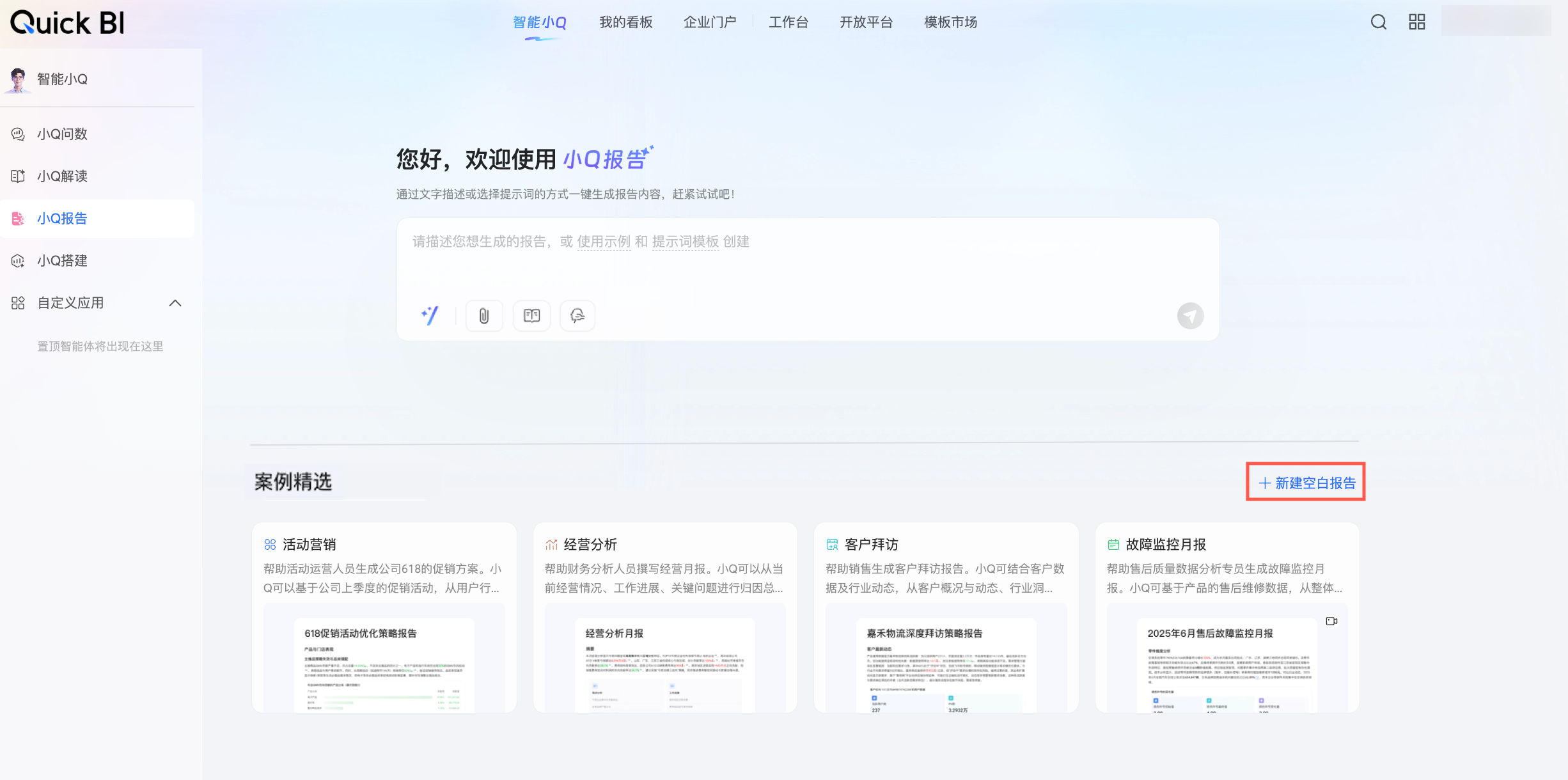This screenshot has height=780, width=1568.
Task: Open 小Q搭建 in the sidebar
Action: click(x=62, y=261)
